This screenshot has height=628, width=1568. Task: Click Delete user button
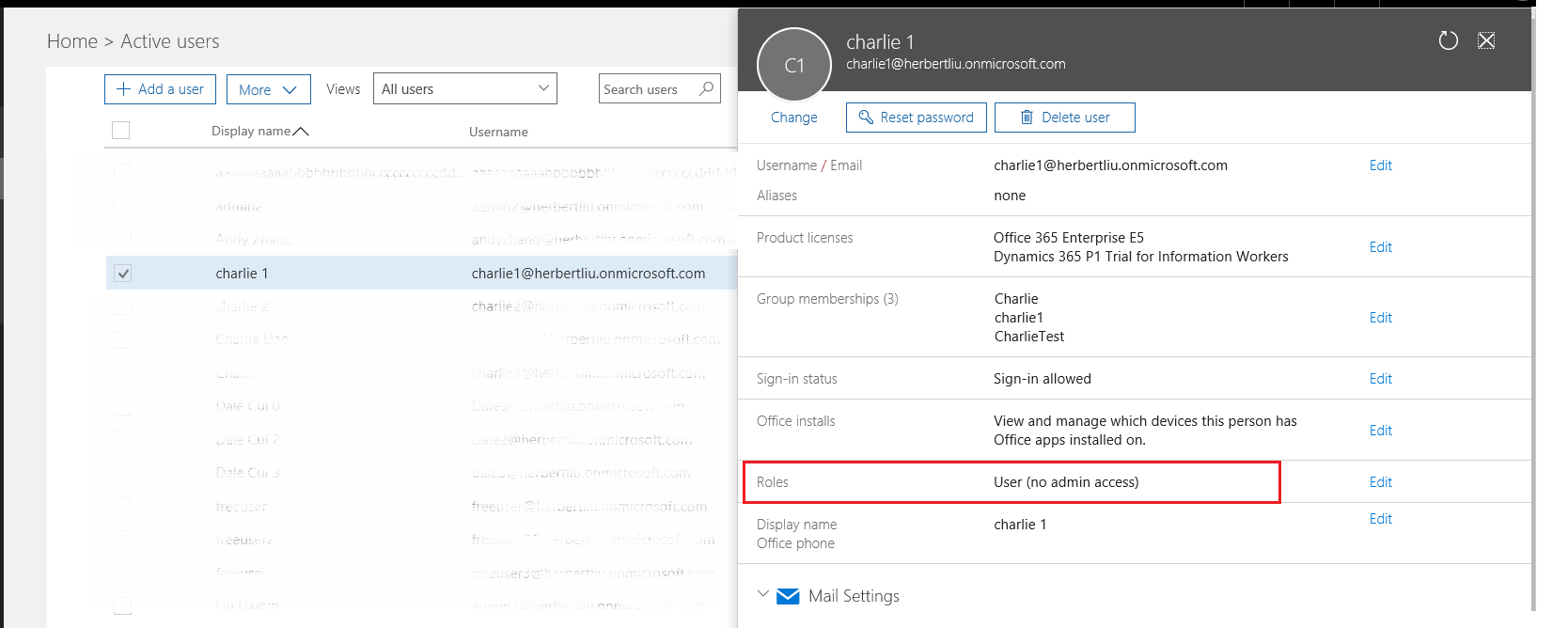(x=1065, y=118)
